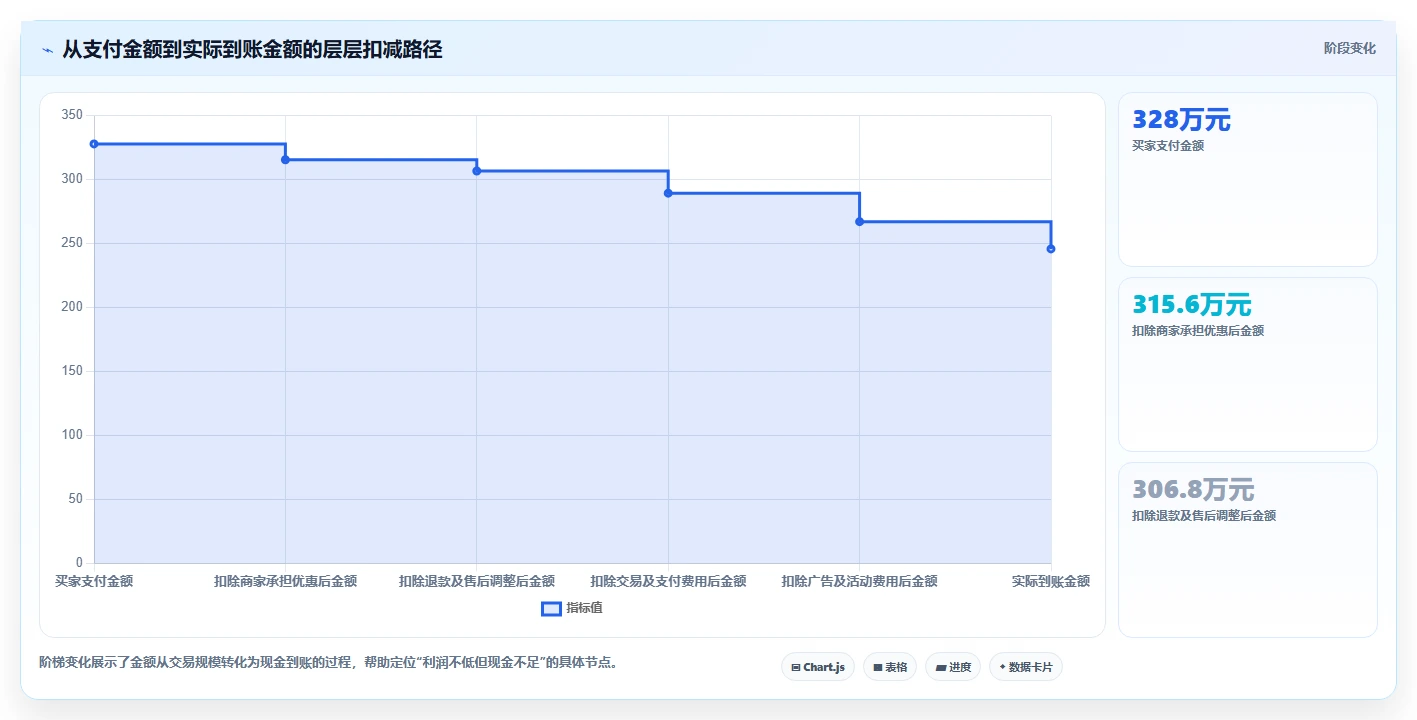Screen dimensions: 1417x720
Task: Click the lightning icon beside the title
Action: pyautogui.click(x=47, y=49)
